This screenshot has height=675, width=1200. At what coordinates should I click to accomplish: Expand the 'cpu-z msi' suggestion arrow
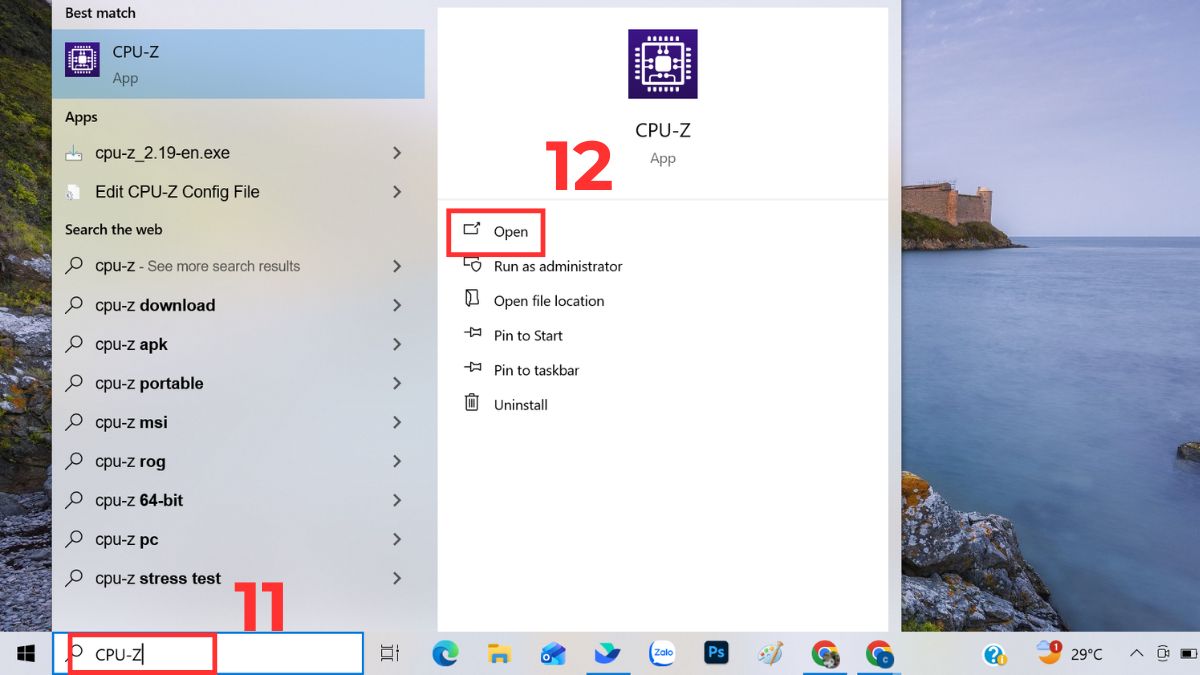397,422
